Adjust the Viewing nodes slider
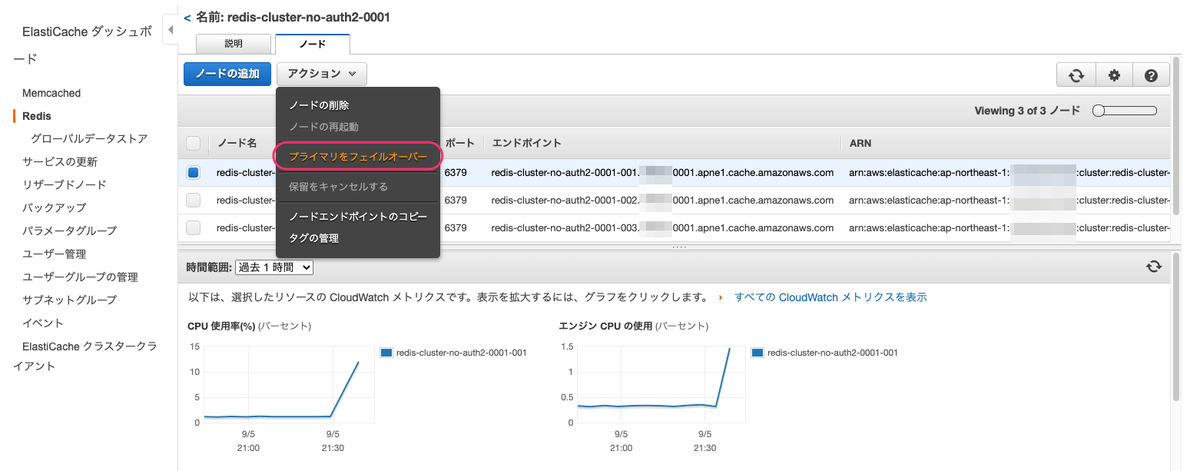Screen dimensions: 1200x471 pyautogui.click(x=1125, y=111)
